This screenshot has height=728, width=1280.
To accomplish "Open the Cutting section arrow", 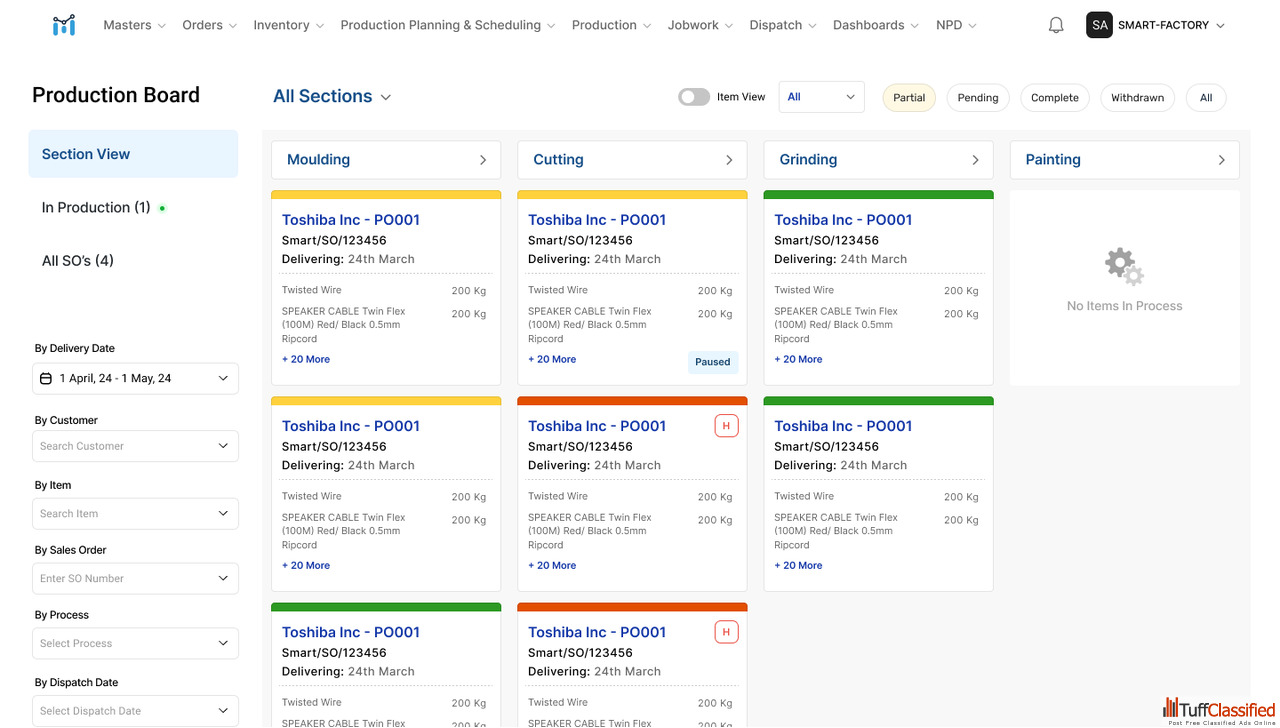I will (729, 160).
